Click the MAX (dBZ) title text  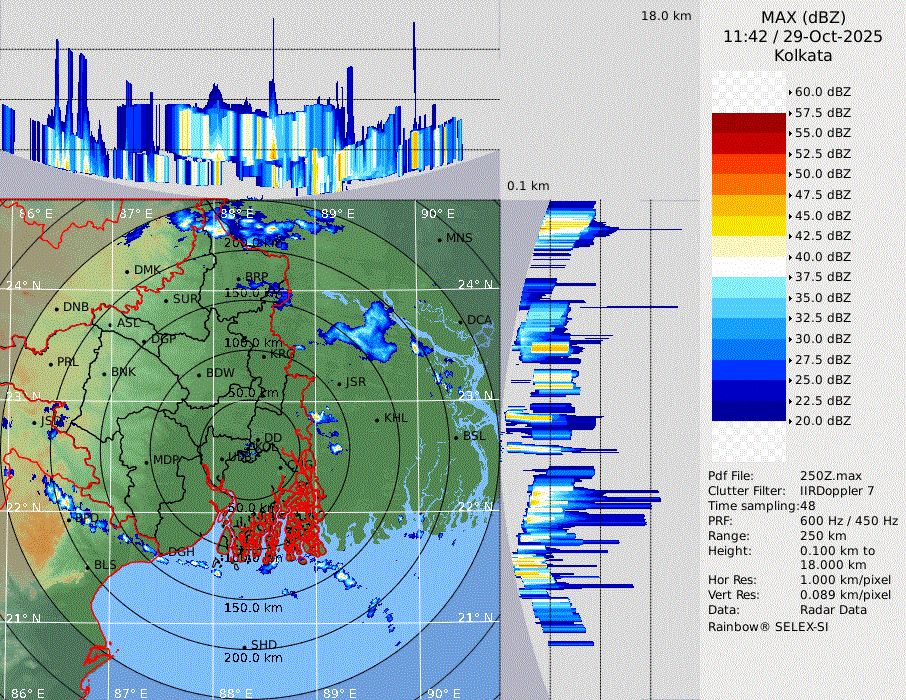pos(803,17)
